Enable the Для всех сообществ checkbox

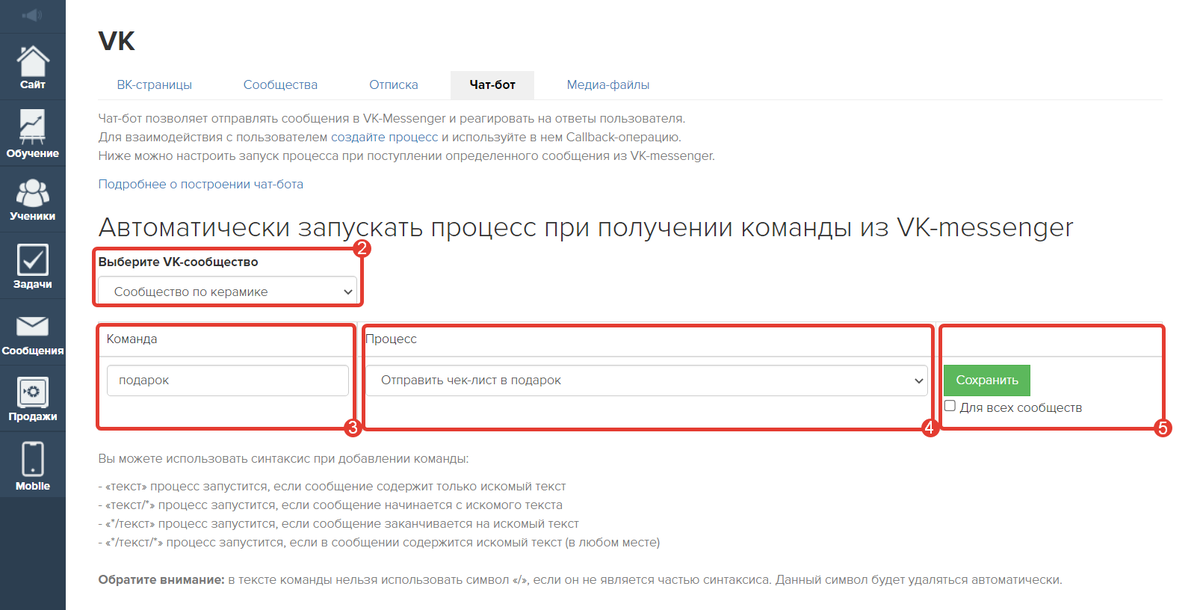coord(950,406)
